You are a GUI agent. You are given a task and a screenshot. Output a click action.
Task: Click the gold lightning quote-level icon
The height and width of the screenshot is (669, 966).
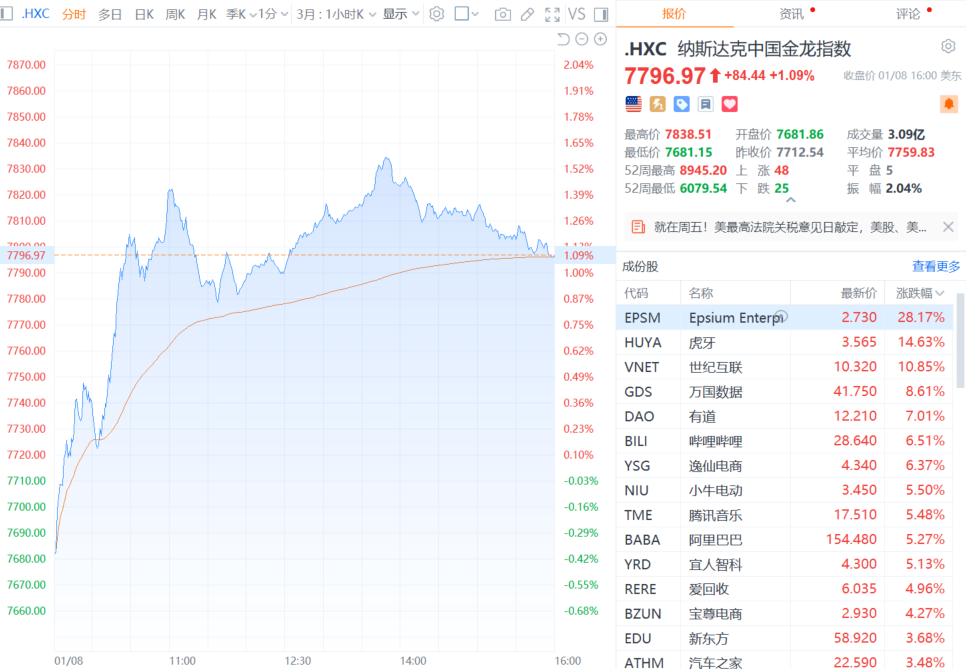[x=657, y=104]
